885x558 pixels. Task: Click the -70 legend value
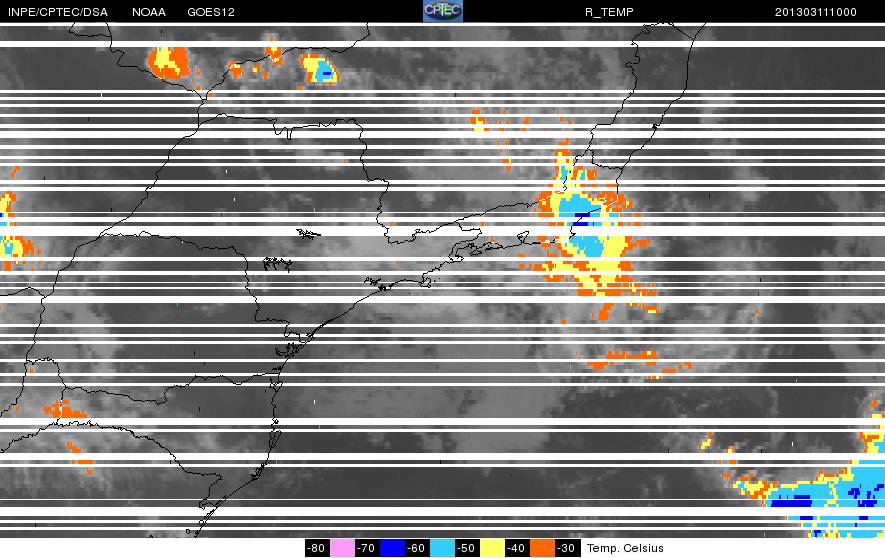[x=366, y=548]
